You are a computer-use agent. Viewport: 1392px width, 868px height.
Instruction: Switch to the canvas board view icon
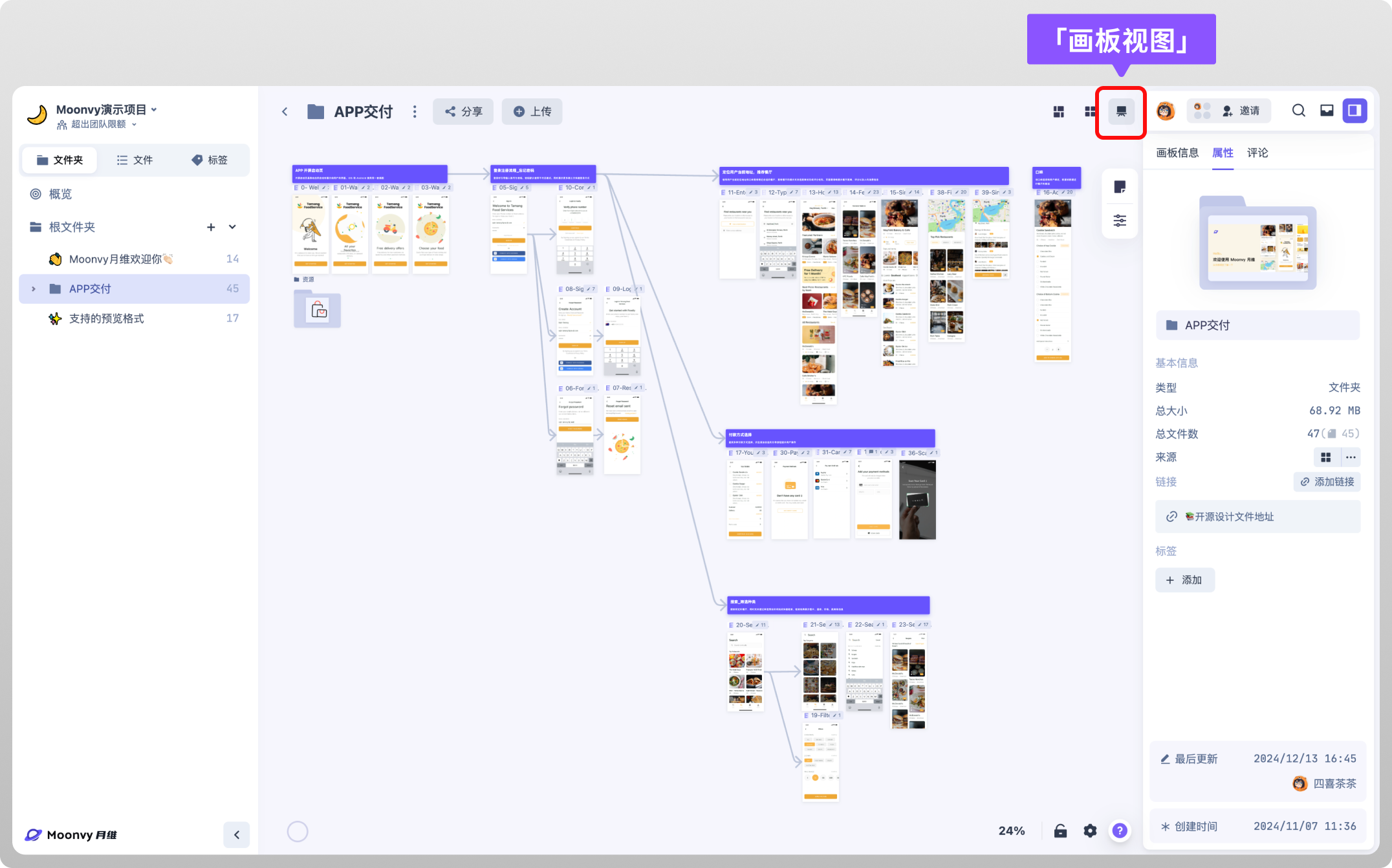click(x=1121, y=111)
